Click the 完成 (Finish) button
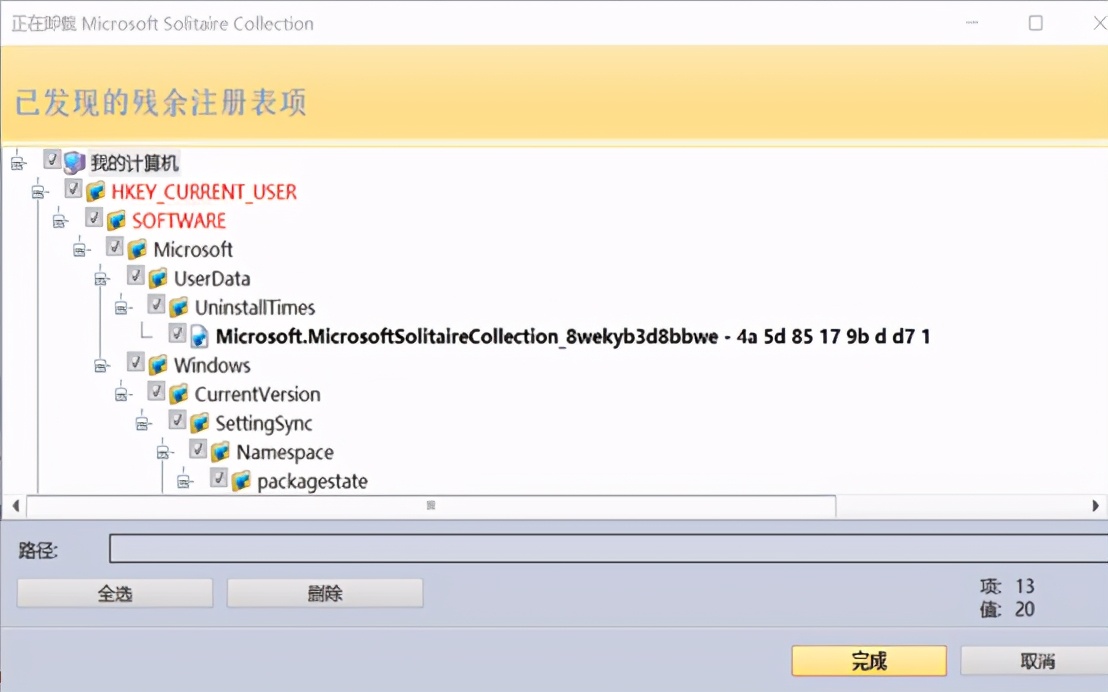Image resolution: width=1108 pixels, height=692 pixels. click(x=869, y=661)
